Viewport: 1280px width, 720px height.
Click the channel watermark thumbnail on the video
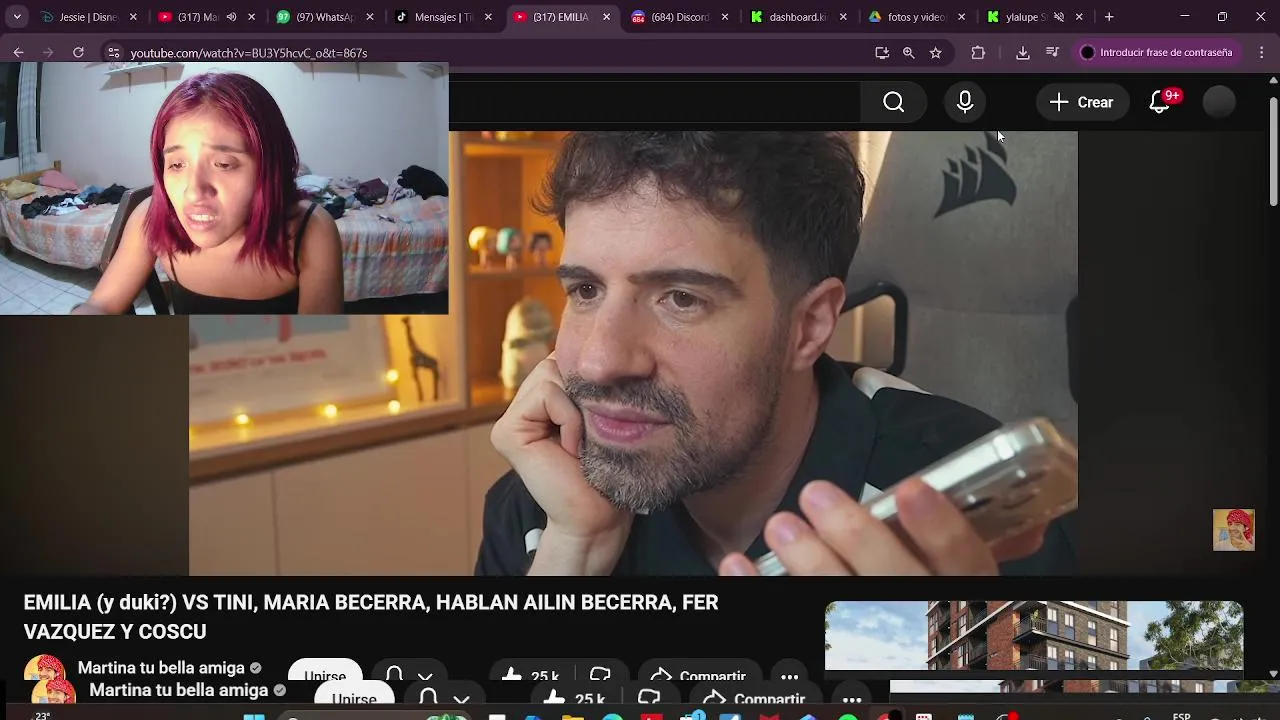tap(1233, 530)
